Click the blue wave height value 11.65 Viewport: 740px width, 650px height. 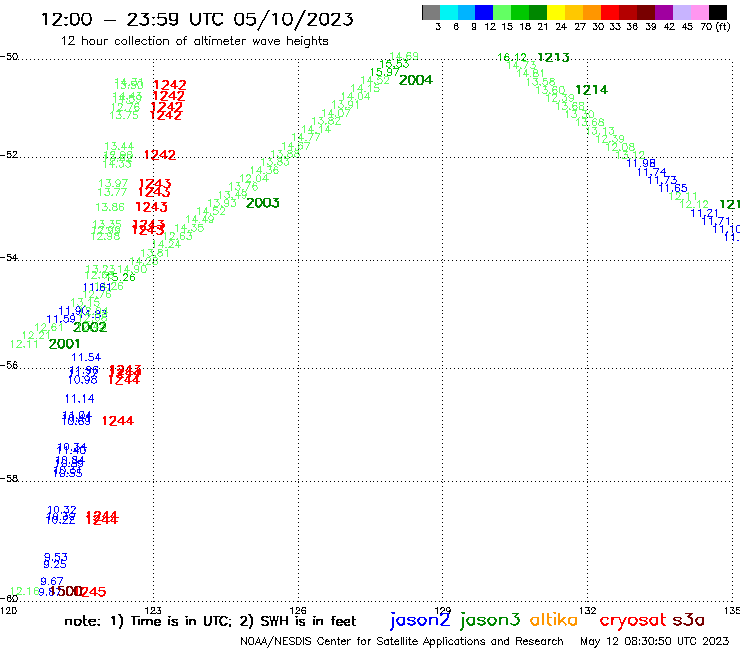(x=673, y=188)
